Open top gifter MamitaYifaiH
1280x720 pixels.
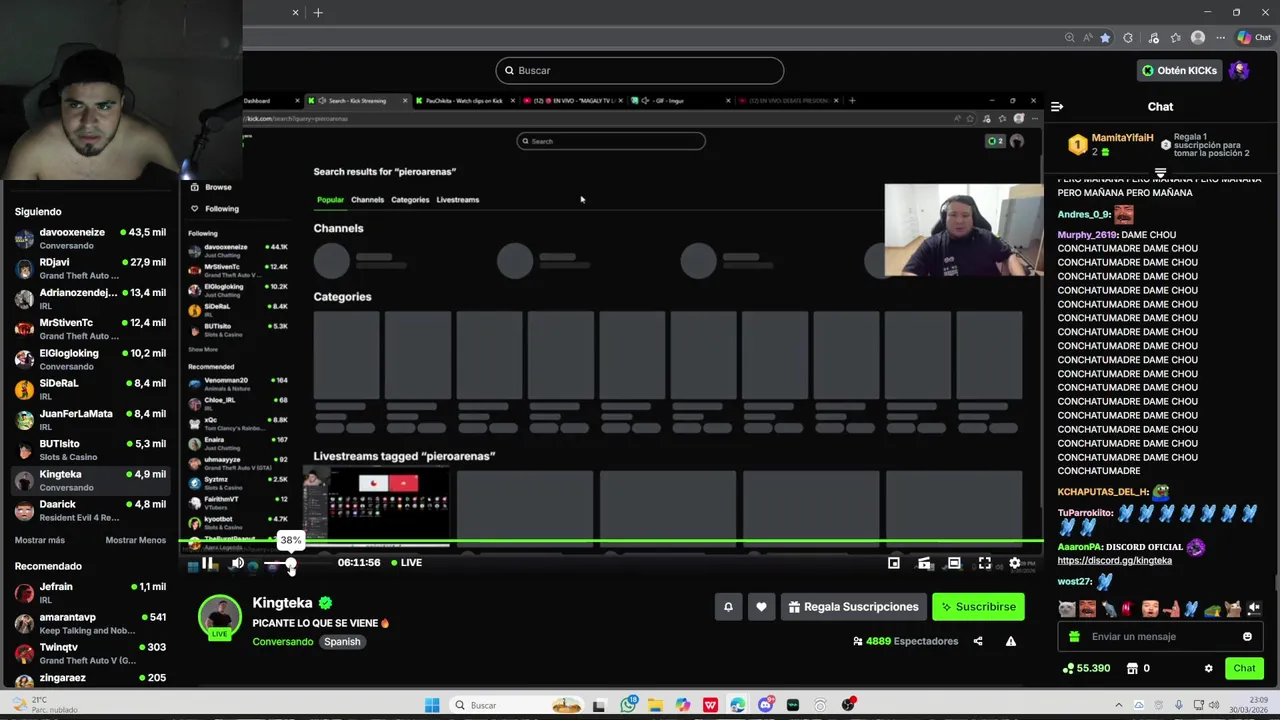1122,138
